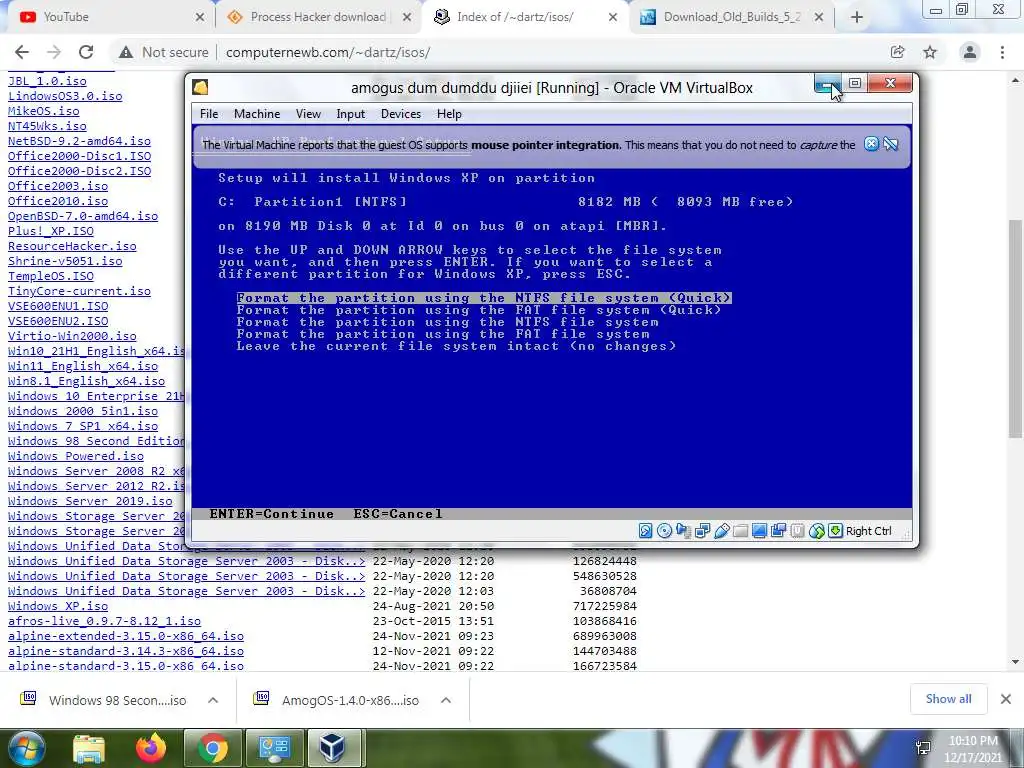Close the YouTube tab
The height and width of the screenshot is (768, 1024).
(200, 18)
